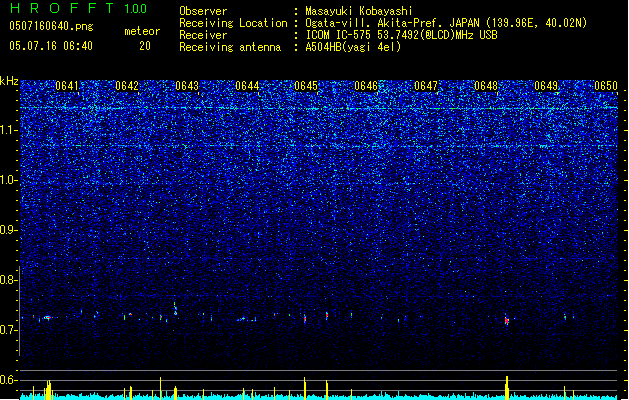Screen dimensions: 629x400
Task: Click the date stamp 05.07.16 06:40
Action: 51,46
